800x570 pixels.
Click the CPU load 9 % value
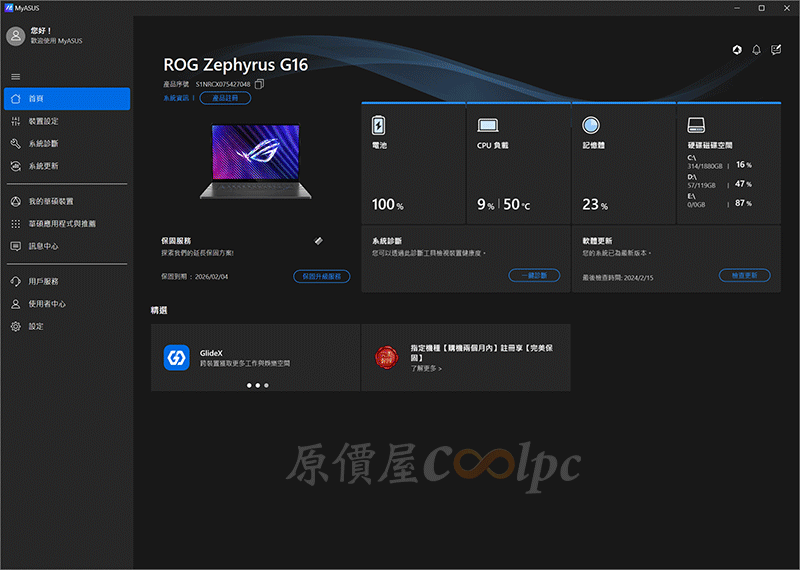point(486,204)
